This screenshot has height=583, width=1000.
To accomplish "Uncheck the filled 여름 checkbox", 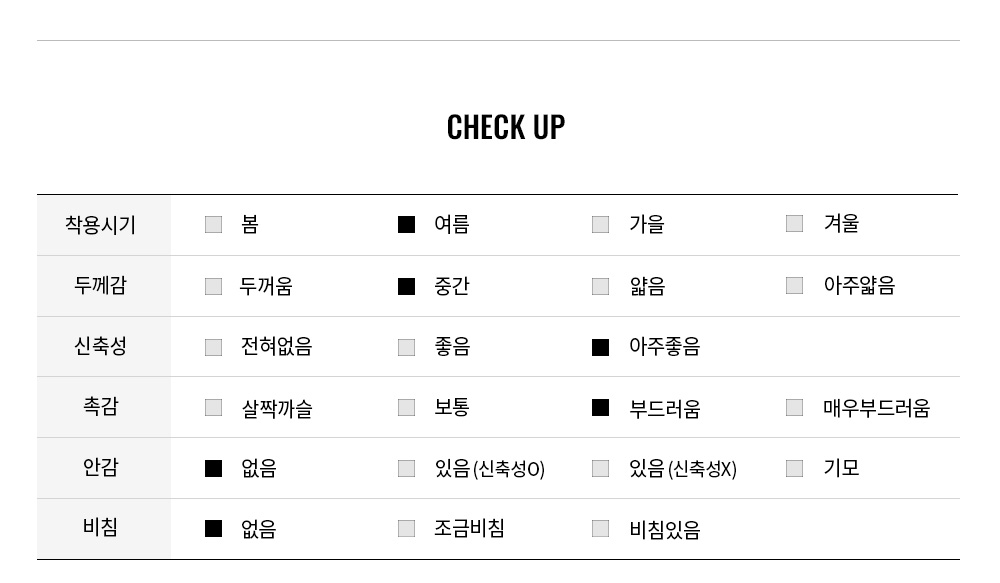I will 406,225.
